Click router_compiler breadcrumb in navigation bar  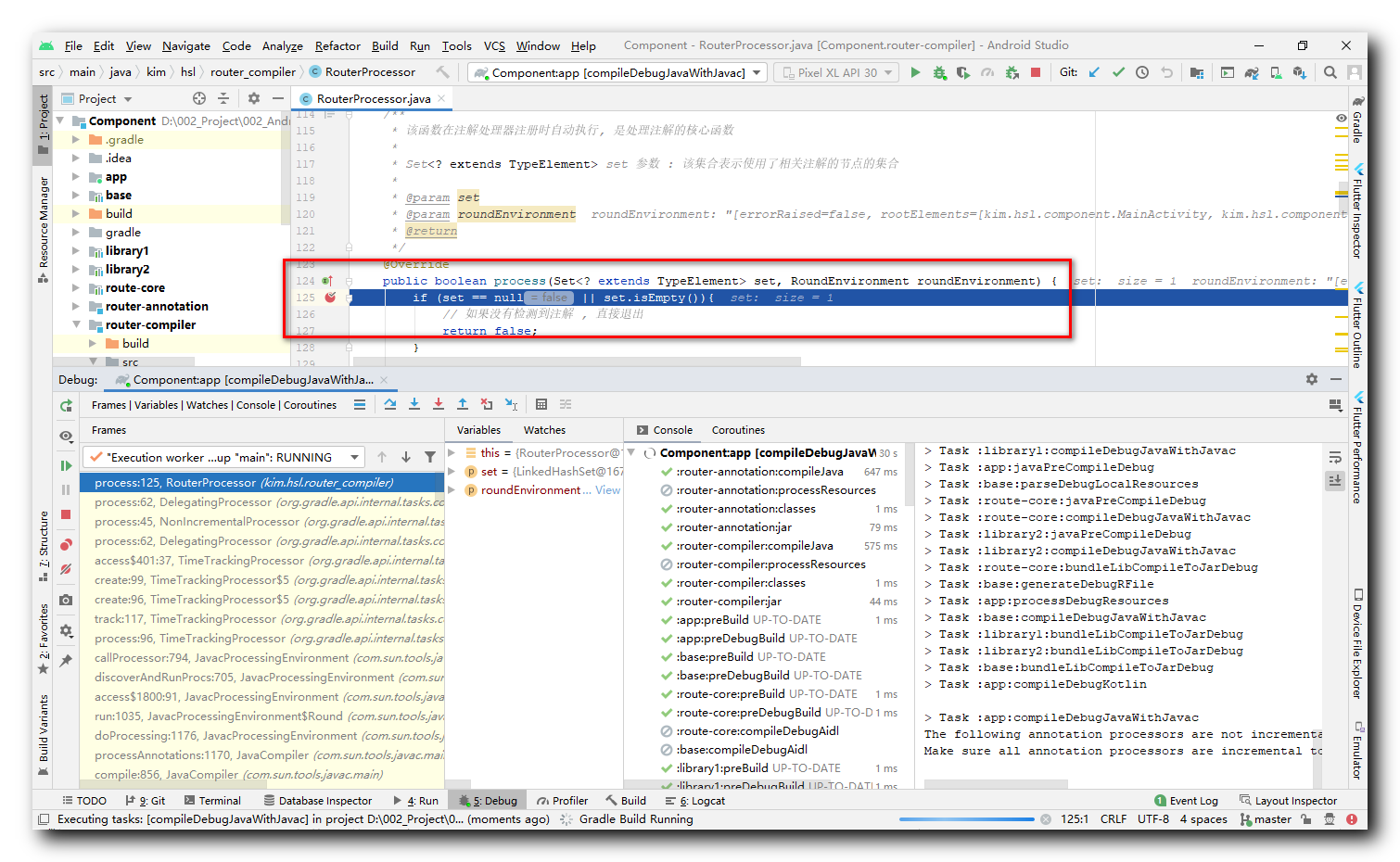point(253,72)
